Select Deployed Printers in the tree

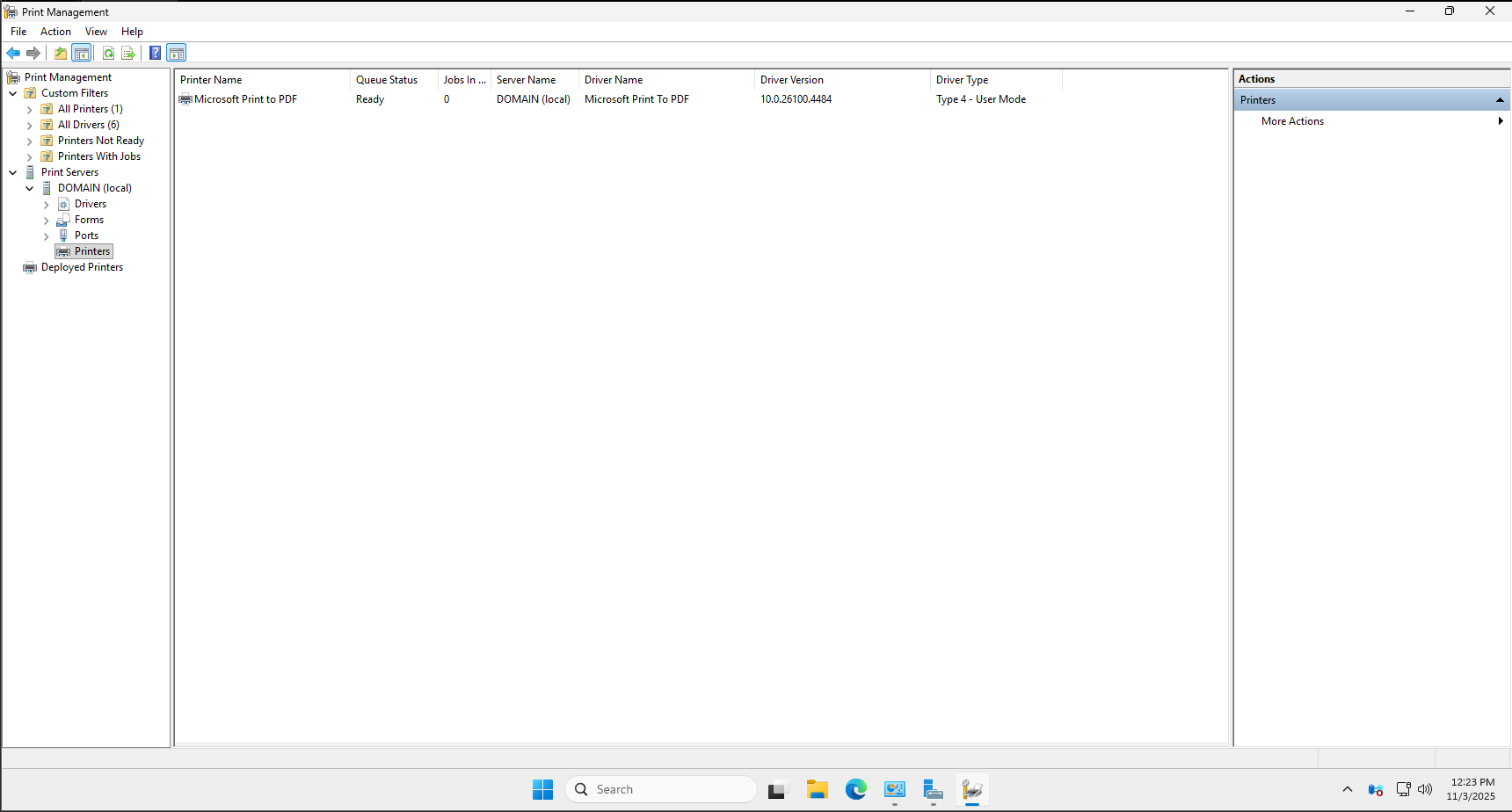82,267
